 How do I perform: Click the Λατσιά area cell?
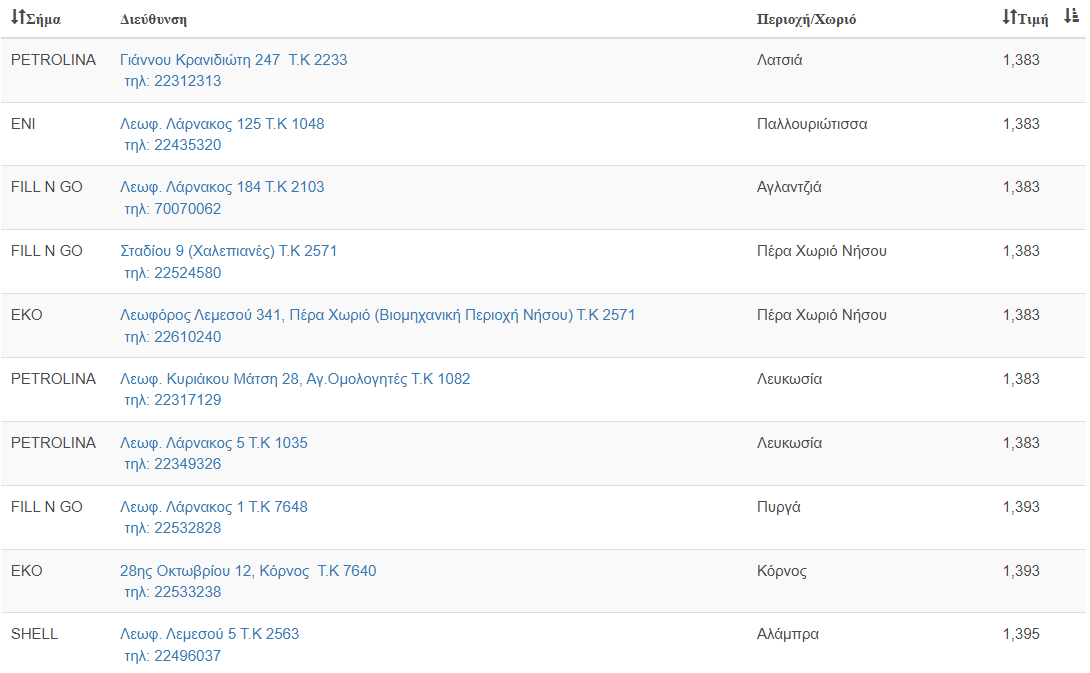point(779,60)
